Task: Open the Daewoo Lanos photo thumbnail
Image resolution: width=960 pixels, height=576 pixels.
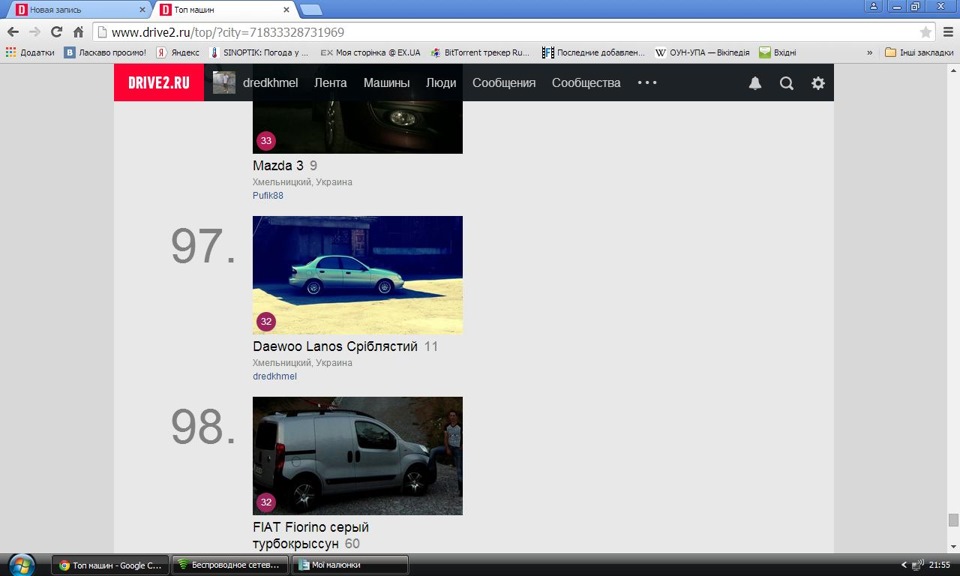Action: tap(358, 275)
